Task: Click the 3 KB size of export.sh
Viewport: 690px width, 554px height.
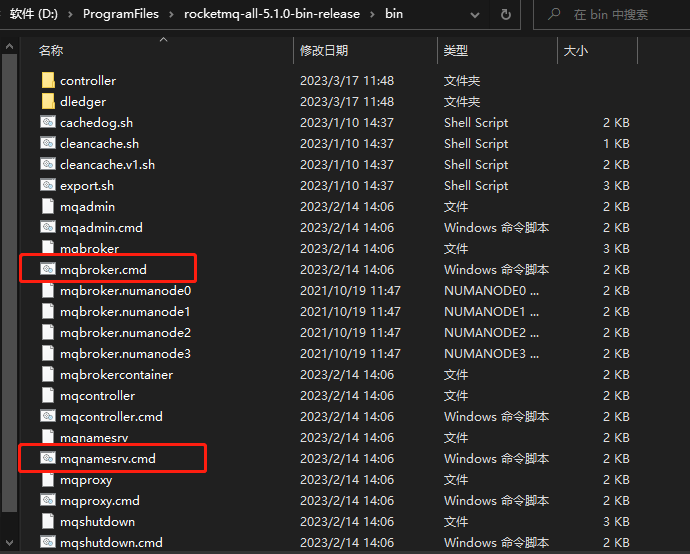Action: [x=616, y=186]
